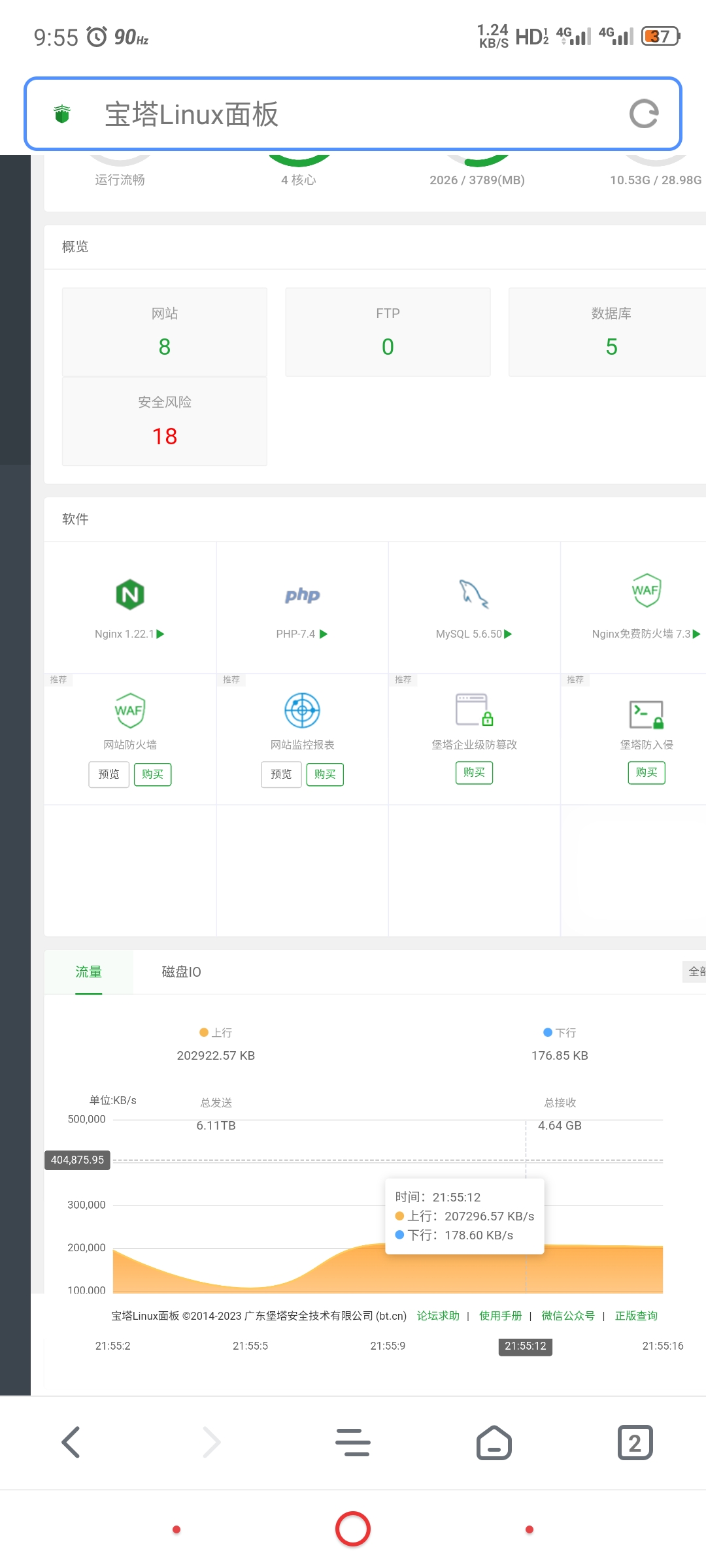706x1568 pixels.
Task: Click green play arrow beside PHP-7.4
Action: pyautogui.click(x=324, y=634)
